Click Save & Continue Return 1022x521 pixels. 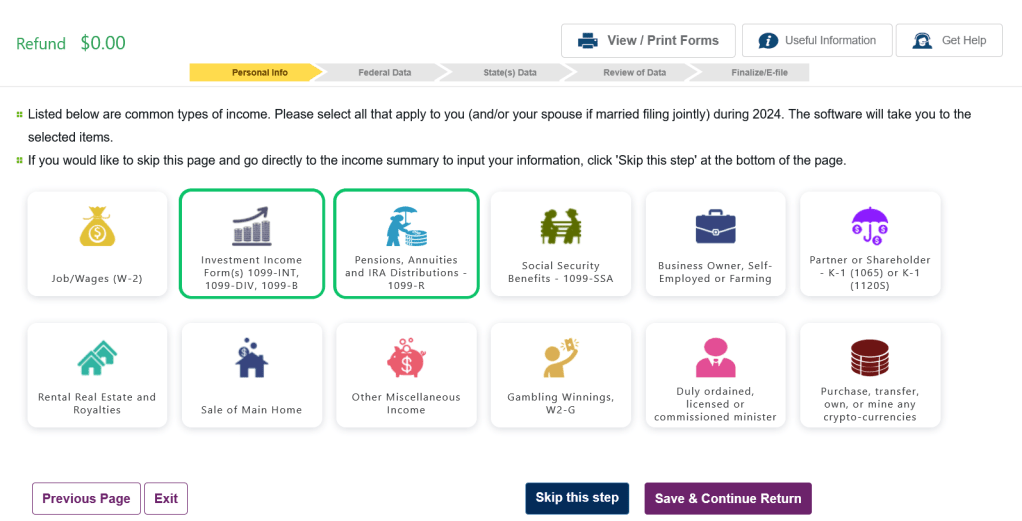(x=727, y=499)
